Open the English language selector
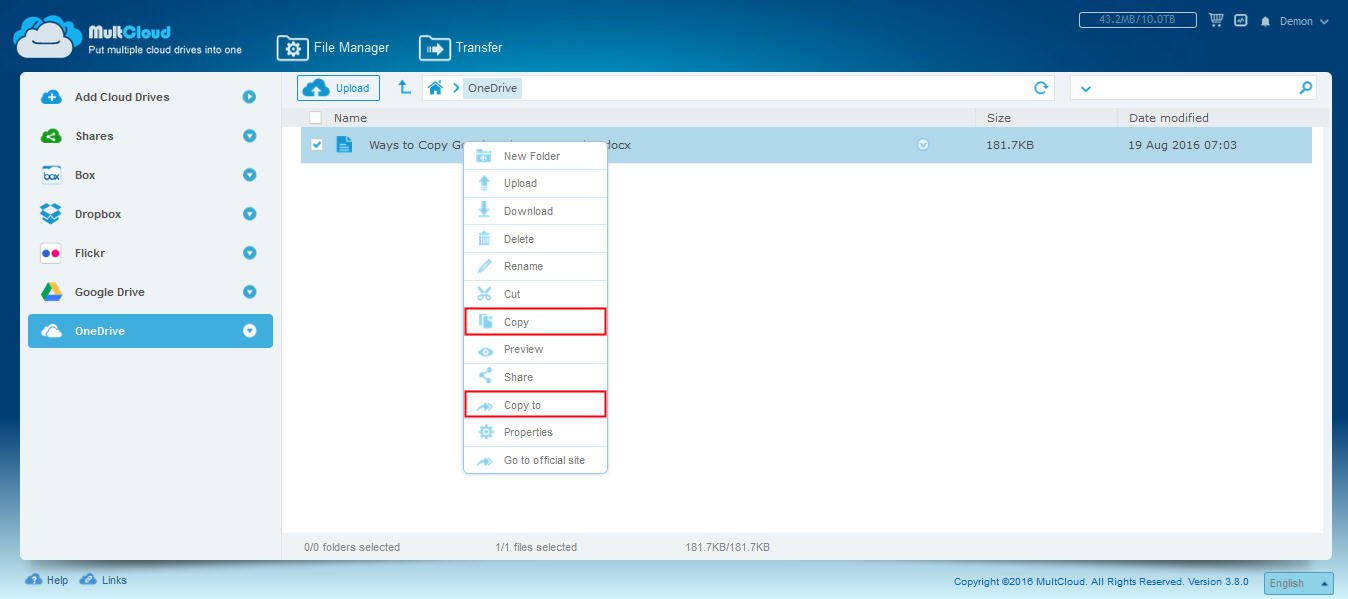Image resolution: width=1348 pixels, height=599 pixels. tap(1299, 583)
